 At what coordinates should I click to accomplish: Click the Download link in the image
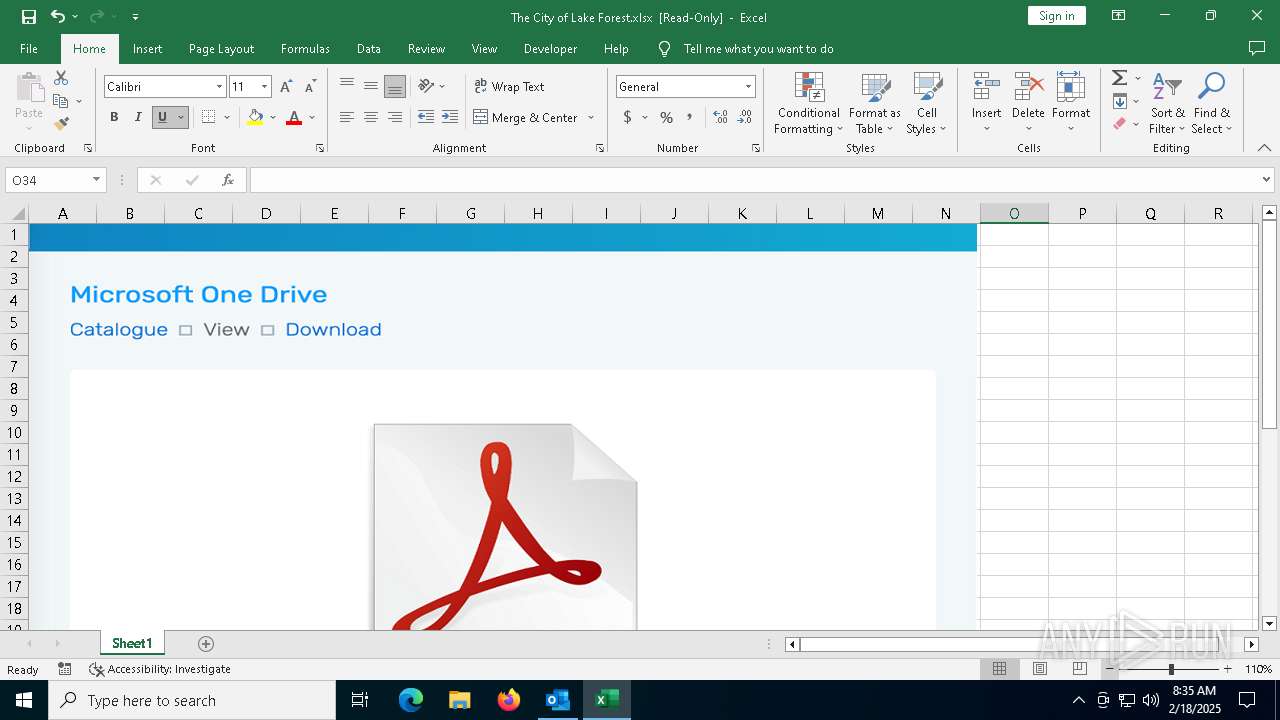pos(333,329)
